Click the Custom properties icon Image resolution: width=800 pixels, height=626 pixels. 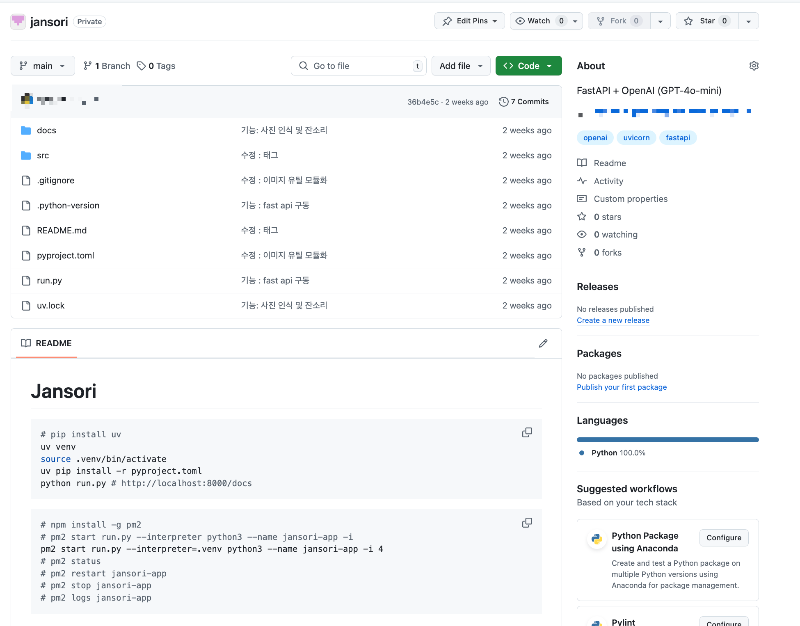coord(582,198)
